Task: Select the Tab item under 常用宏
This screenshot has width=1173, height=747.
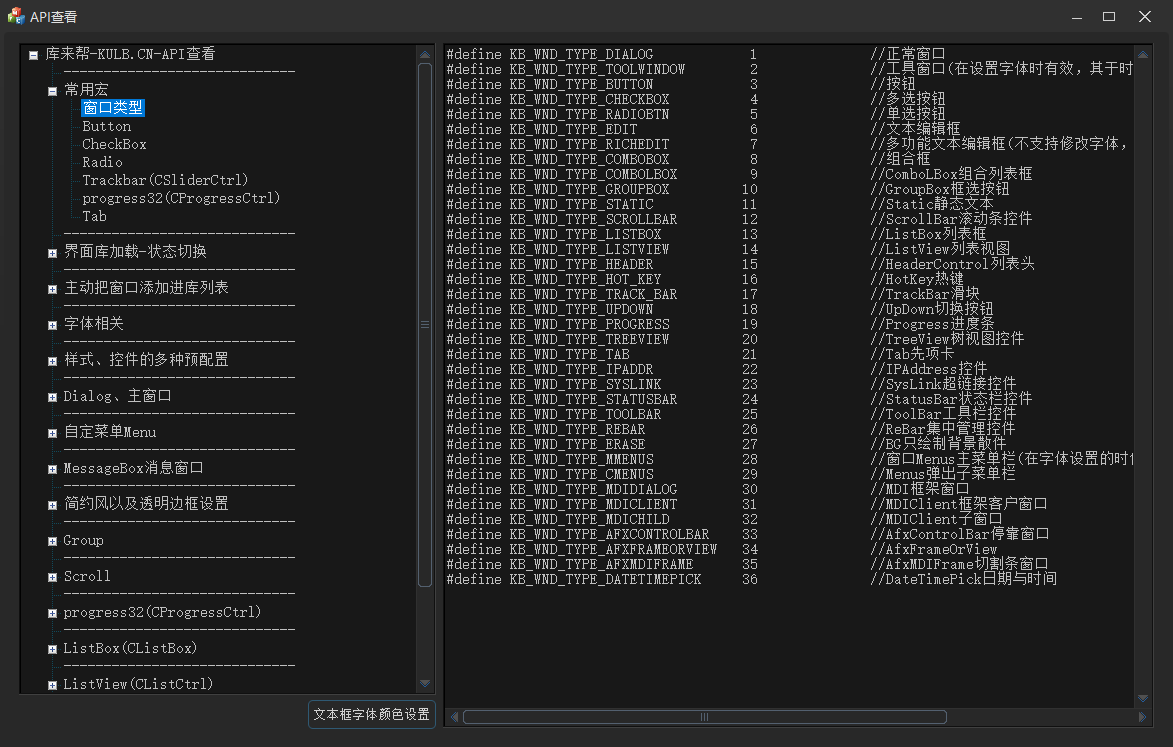Action: 94,216
